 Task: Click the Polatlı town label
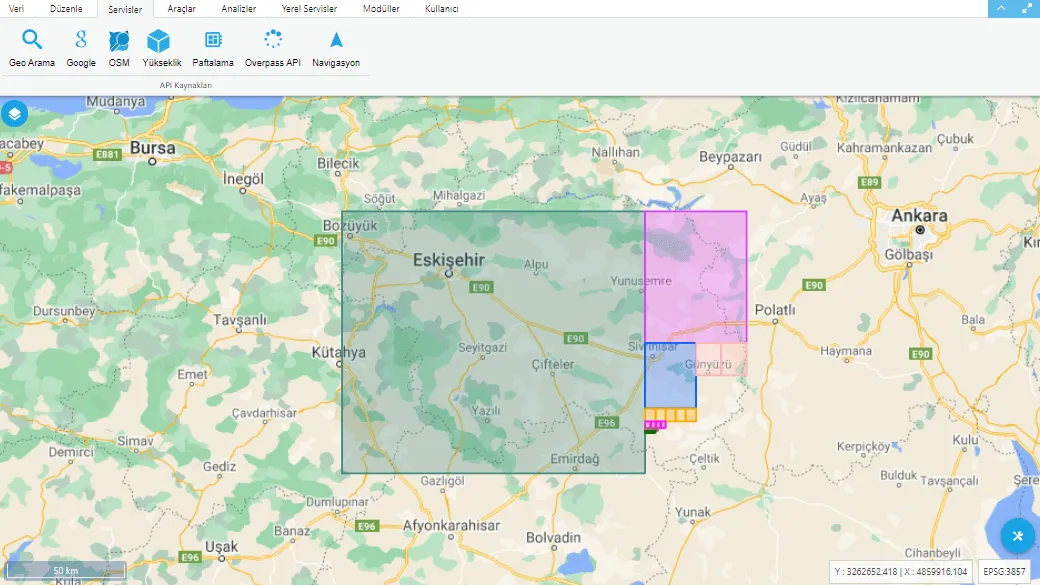click(775, 310)
